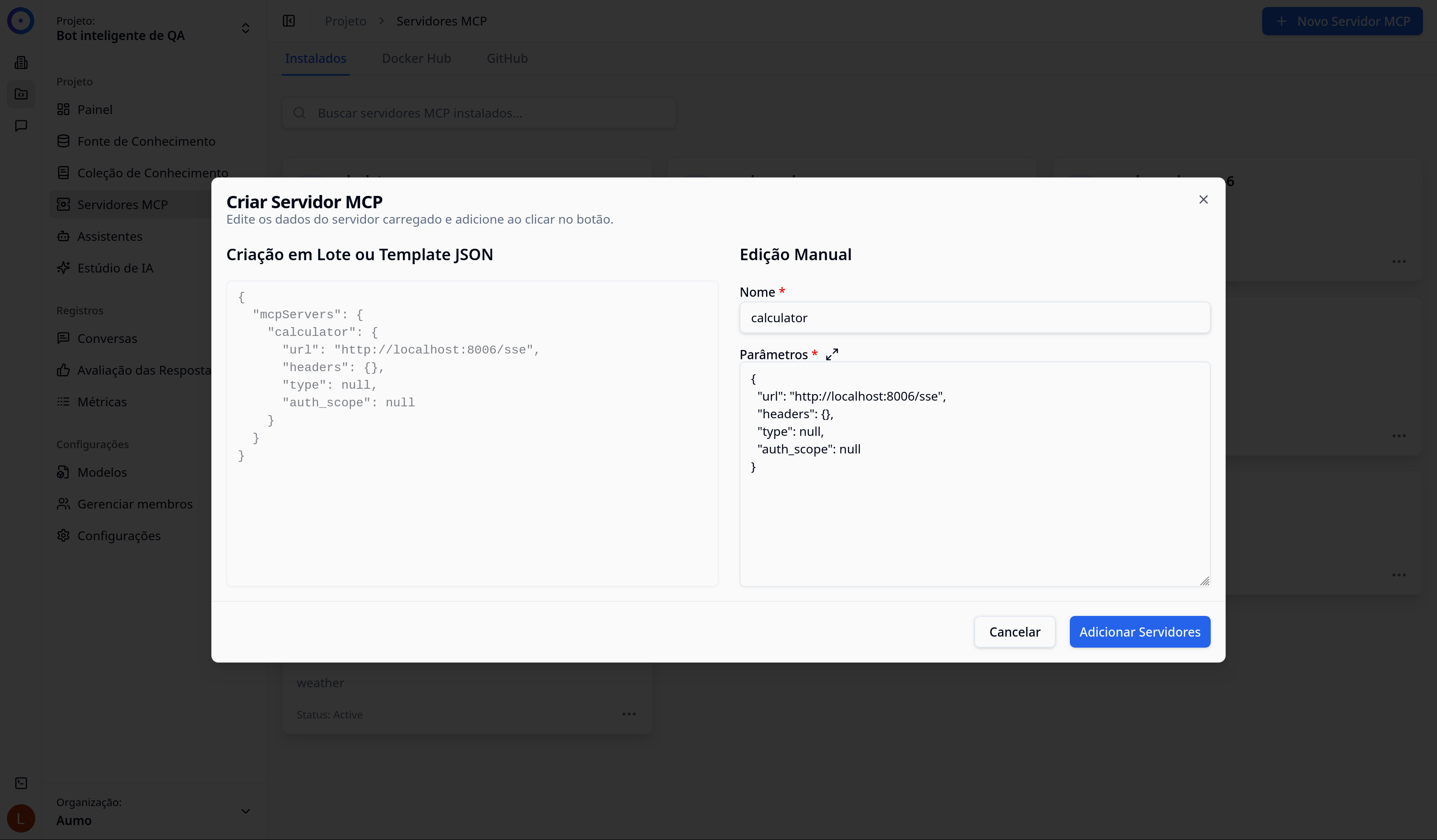Expand the Organização Aumo dropdown
Viewport: 1437px width, 840px height.
coord(245,811)
